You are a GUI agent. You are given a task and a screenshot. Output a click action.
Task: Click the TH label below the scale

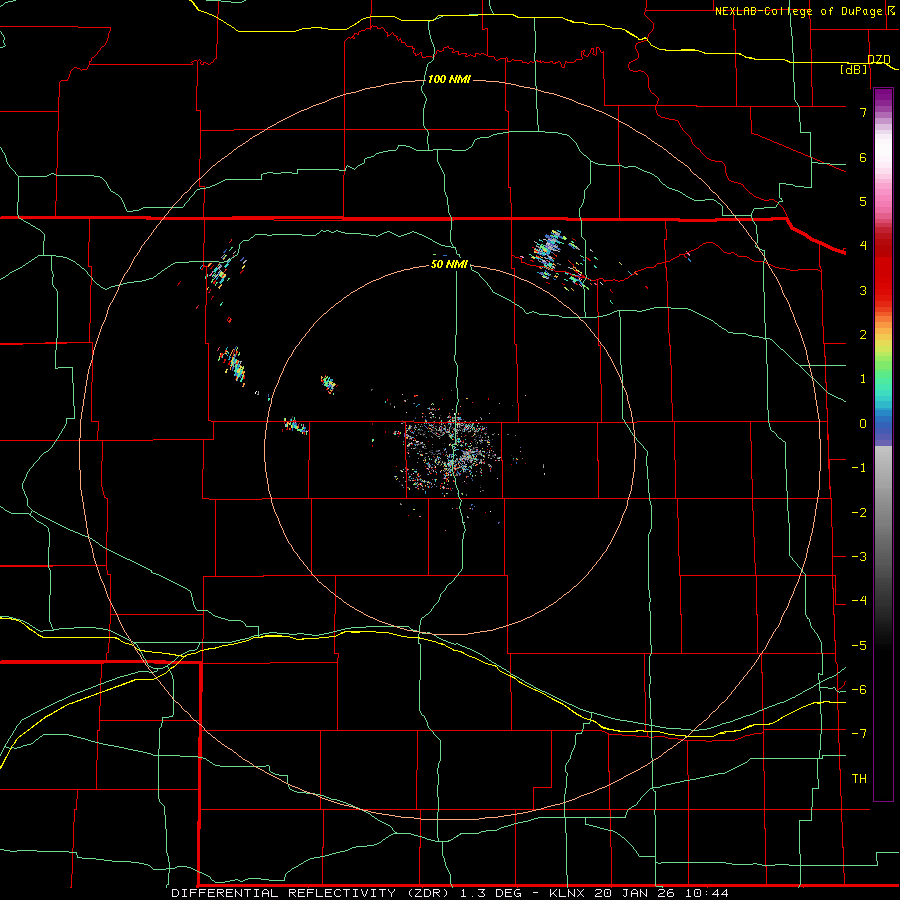point(859,779)
